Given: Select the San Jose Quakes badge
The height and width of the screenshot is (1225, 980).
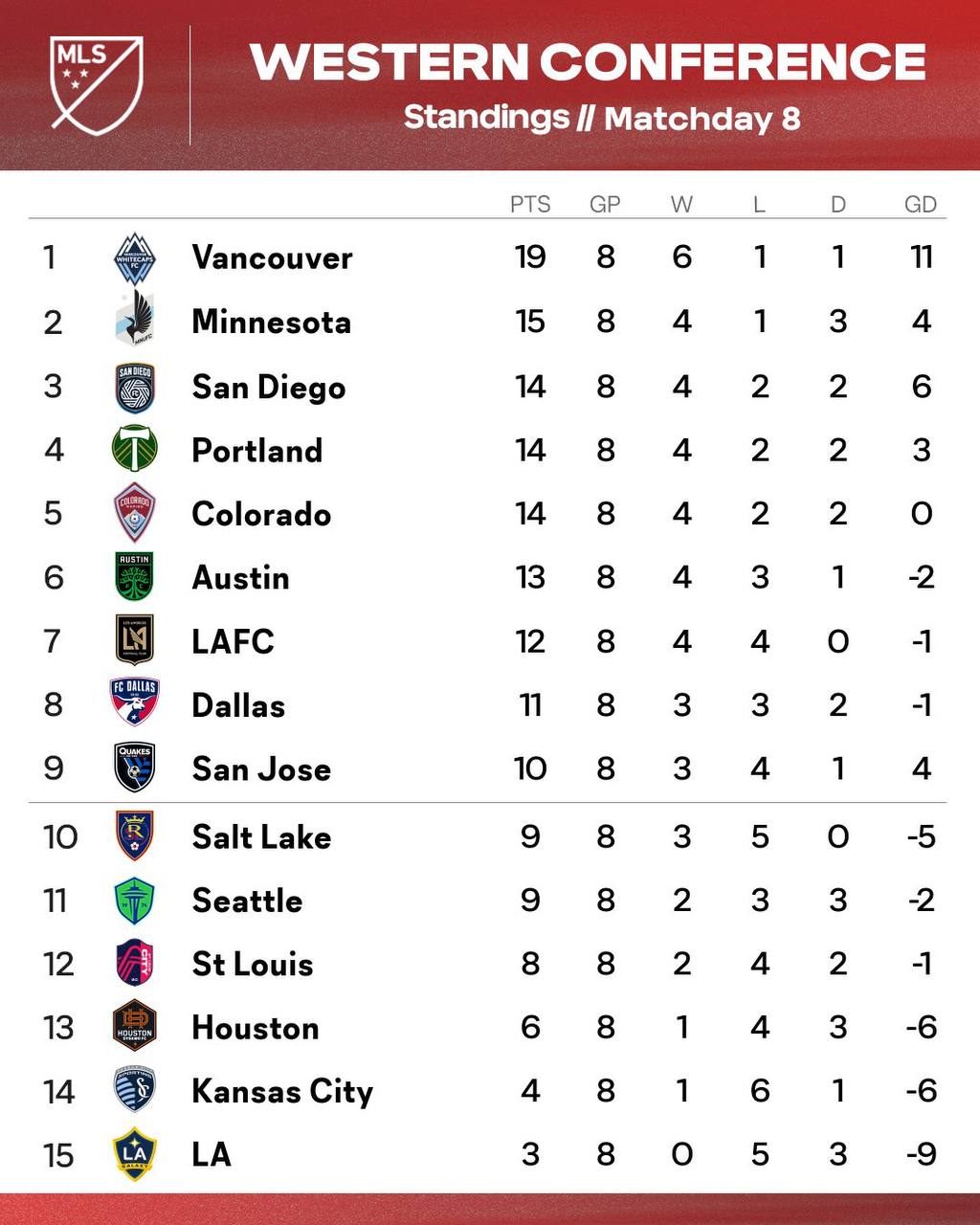Looking at the screenshot, I should 134,768.
